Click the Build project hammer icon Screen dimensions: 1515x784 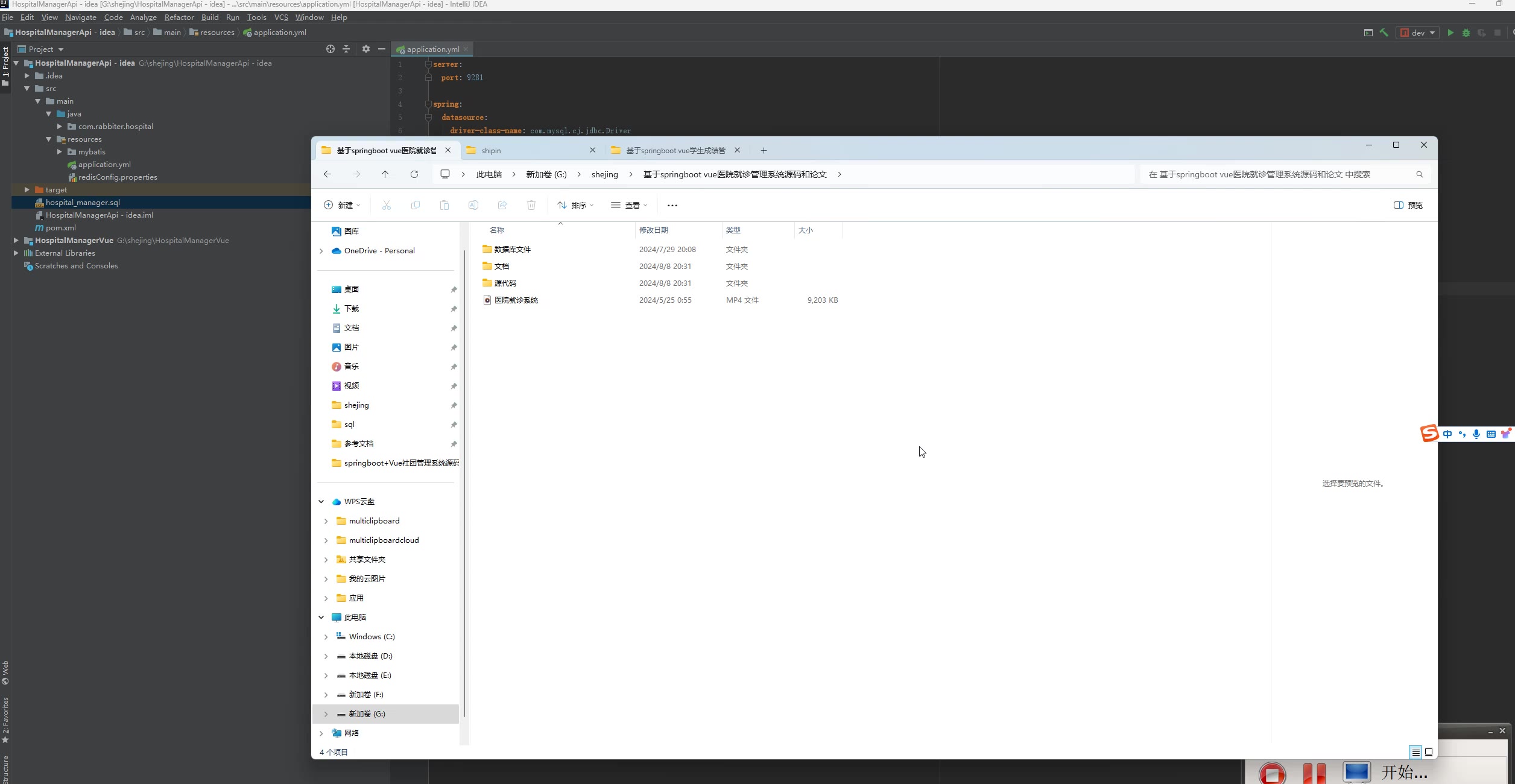coord(1384,33)
